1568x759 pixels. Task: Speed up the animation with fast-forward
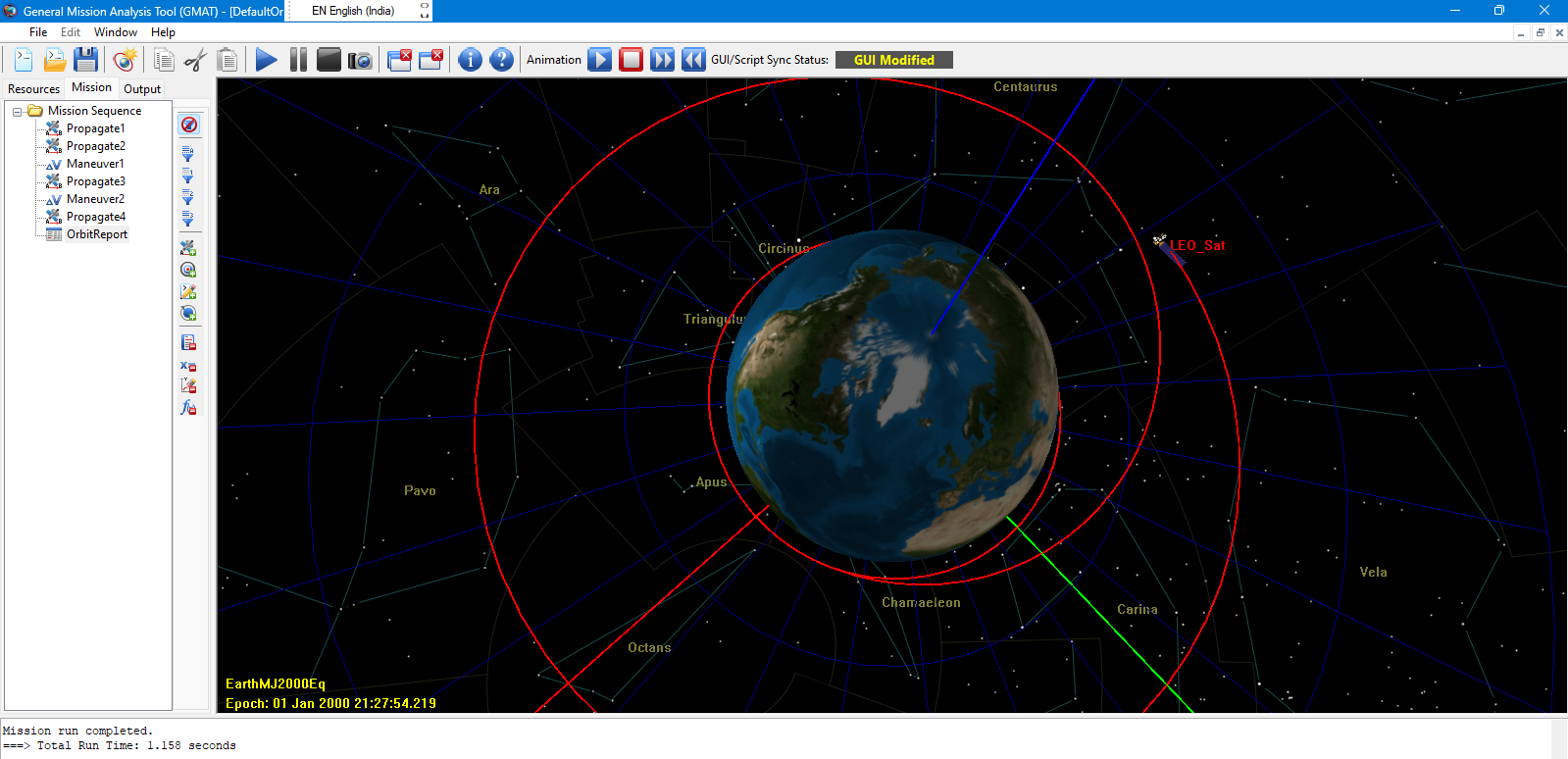pyautogui.click(x=663, y=60)
